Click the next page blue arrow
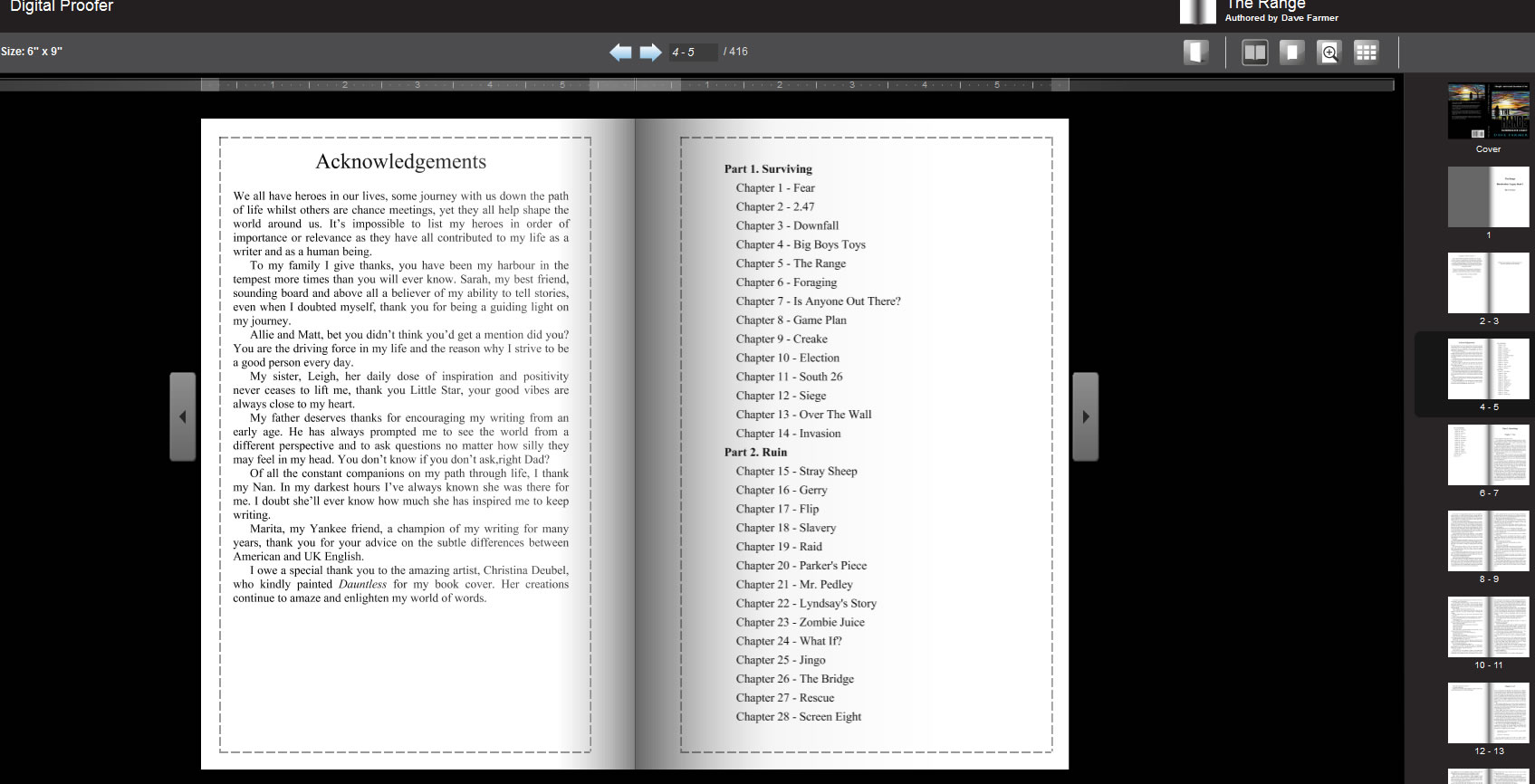 click(650, 52)
